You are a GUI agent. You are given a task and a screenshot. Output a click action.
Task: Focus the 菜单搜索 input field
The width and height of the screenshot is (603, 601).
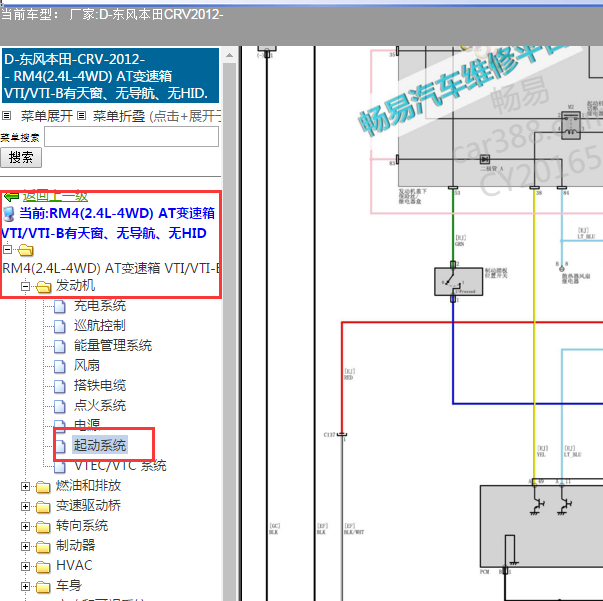pyautogui.click(x=132, y=137)
